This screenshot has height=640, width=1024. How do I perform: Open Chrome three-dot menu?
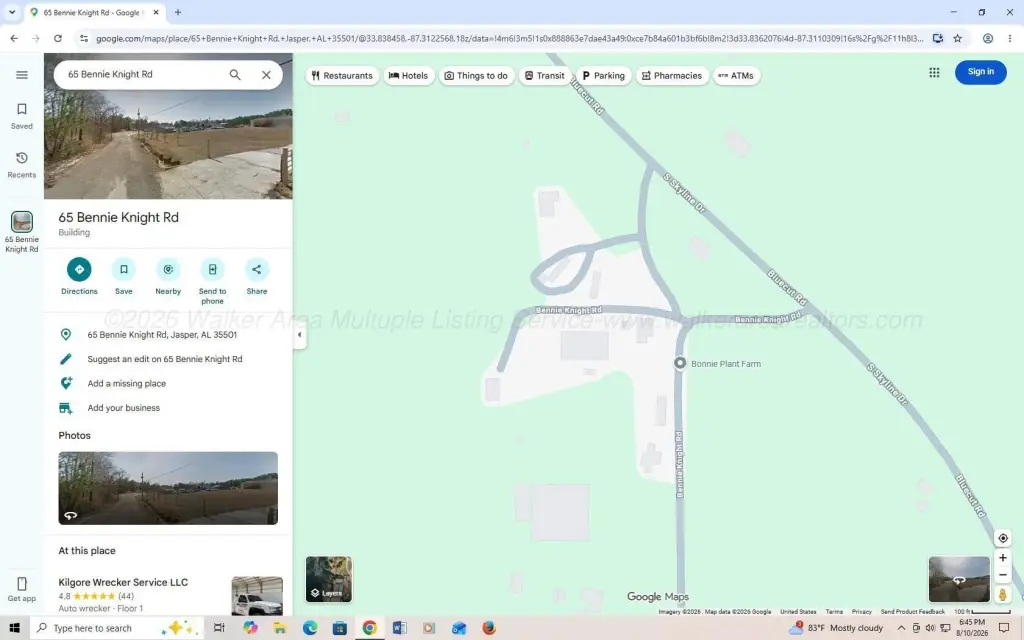1010,39
